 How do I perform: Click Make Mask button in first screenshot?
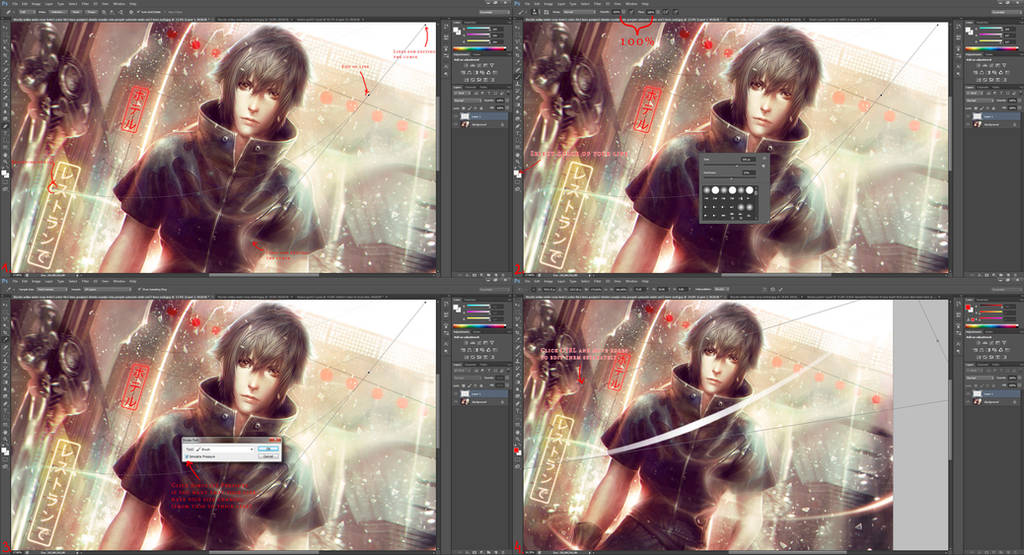click(76, 12)
